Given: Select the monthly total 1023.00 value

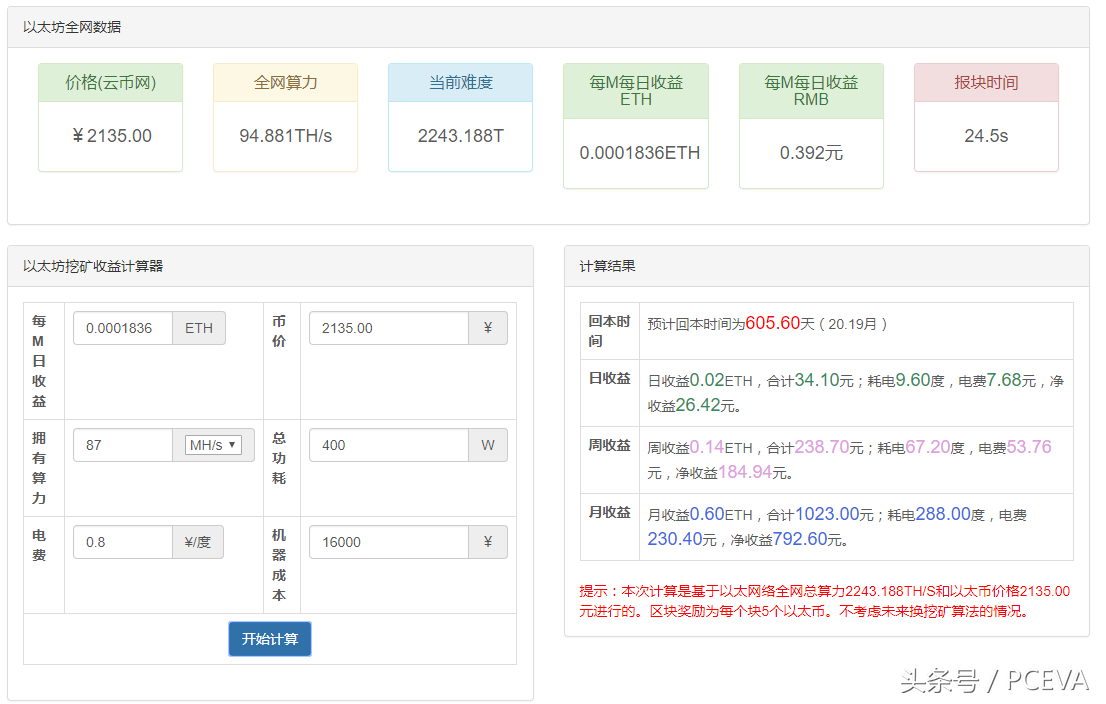Looking at the screenshot, I should [827, 514].
